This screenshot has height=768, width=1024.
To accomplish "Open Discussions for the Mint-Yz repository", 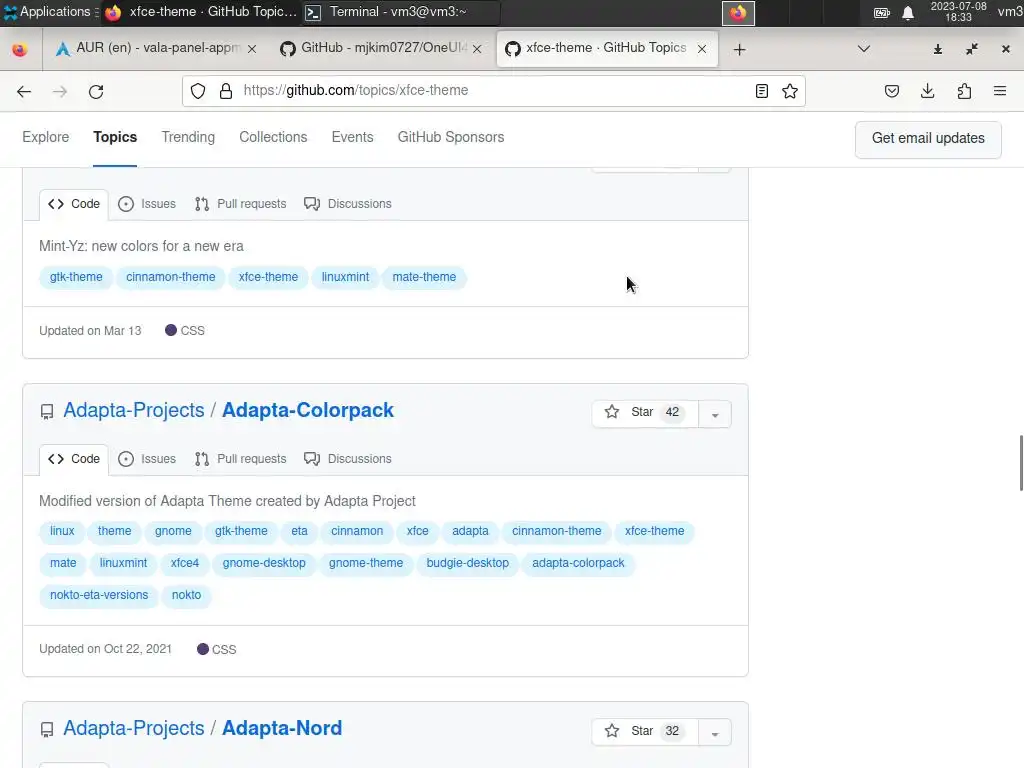I will (x=347, y=204).
